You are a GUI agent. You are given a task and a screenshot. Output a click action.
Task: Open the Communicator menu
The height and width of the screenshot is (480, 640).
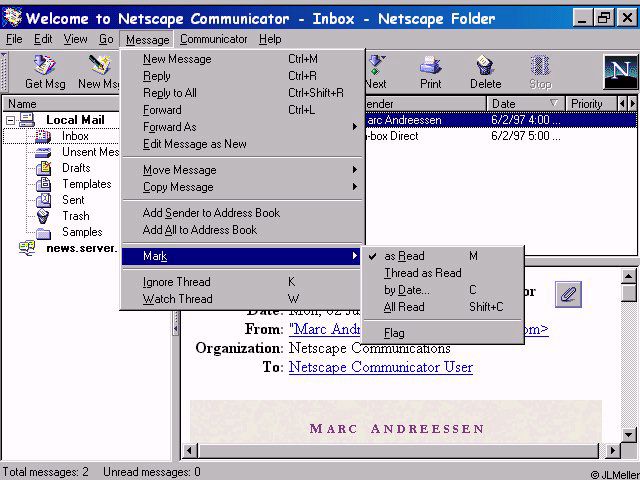213,39
